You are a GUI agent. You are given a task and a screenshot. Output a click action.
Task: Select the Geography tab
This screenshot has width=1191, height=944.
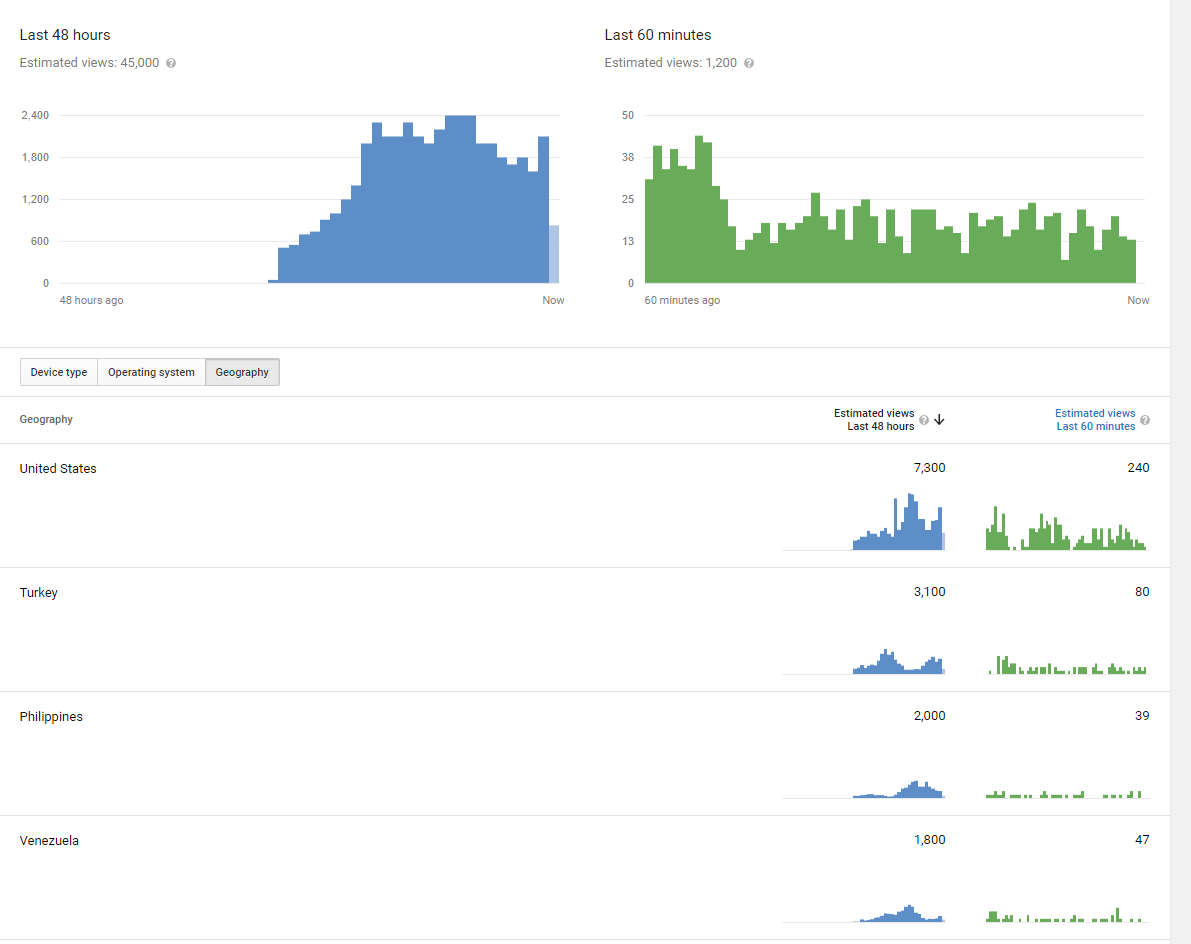coord(242,372)
